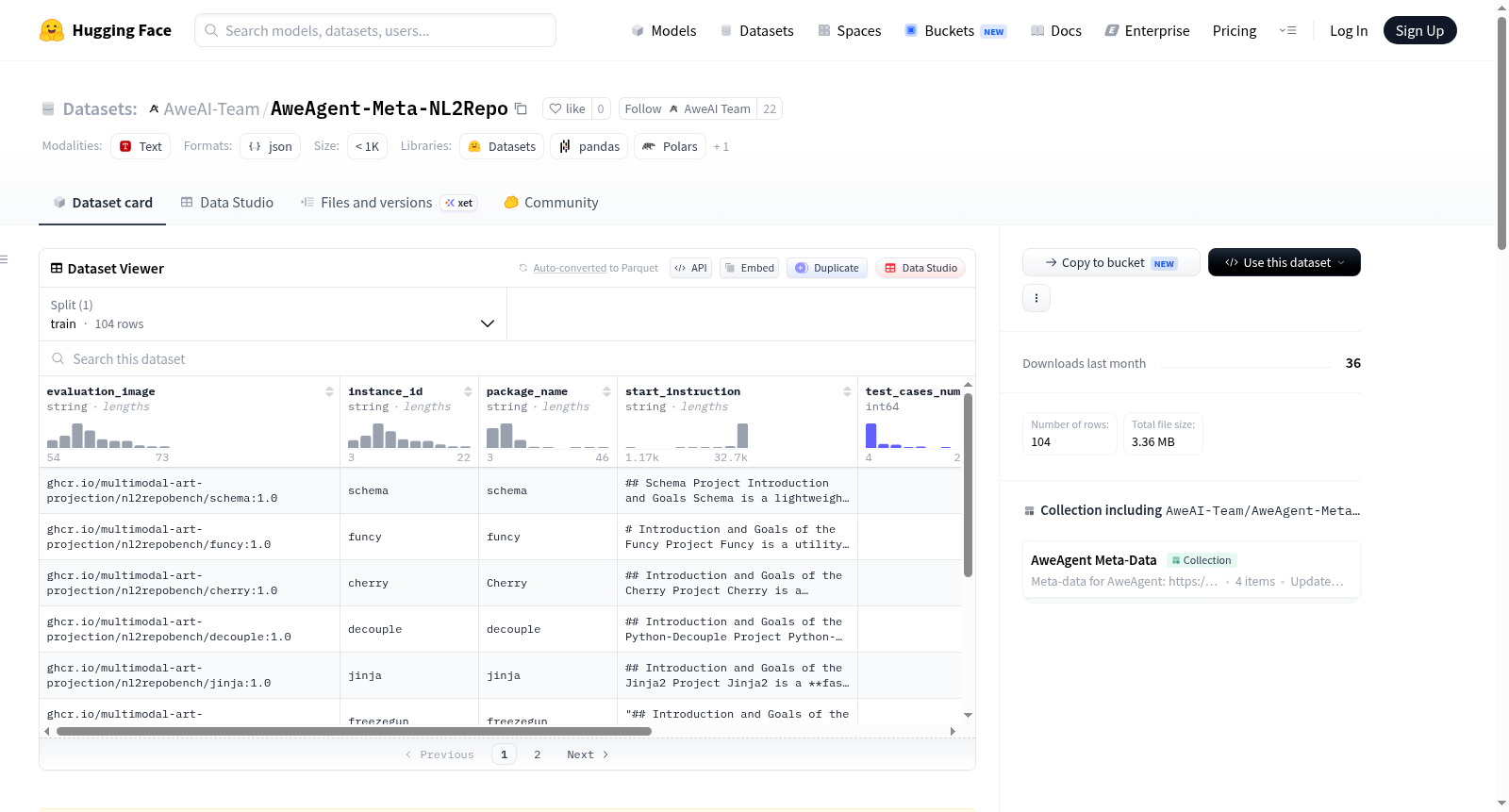Image resolution: width=1509 pixels, height=812 pixels.
Task: Open the Models navigation item
Action: tap(664, 31)
